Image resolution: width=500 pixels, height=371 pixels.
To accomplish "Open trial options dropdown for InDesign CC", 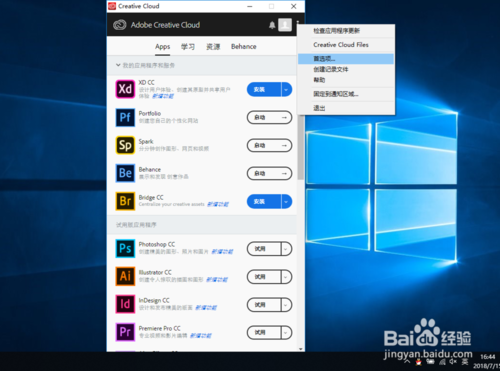I will 286,305.
